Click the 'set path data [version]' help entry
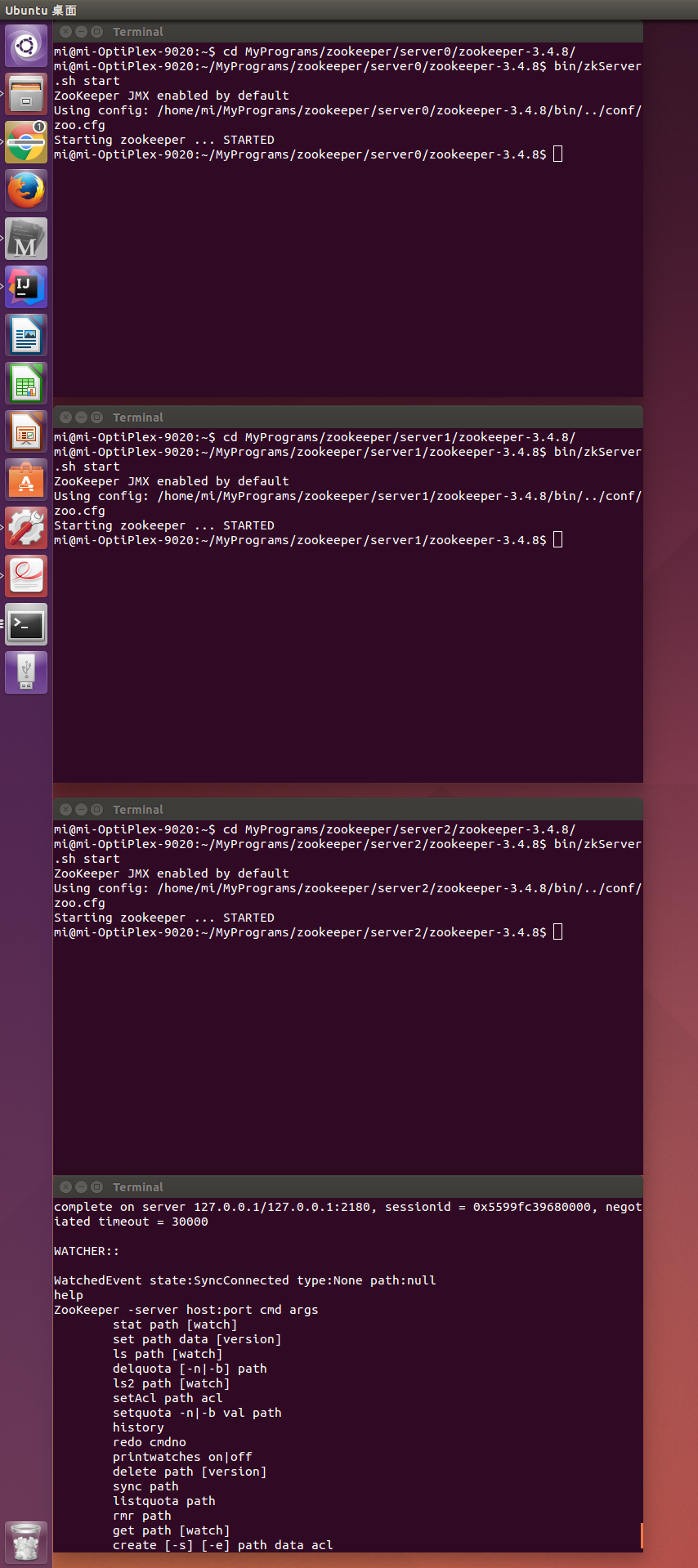Viewport: 698px width, 1568px height. click(x=197, y=1339)
